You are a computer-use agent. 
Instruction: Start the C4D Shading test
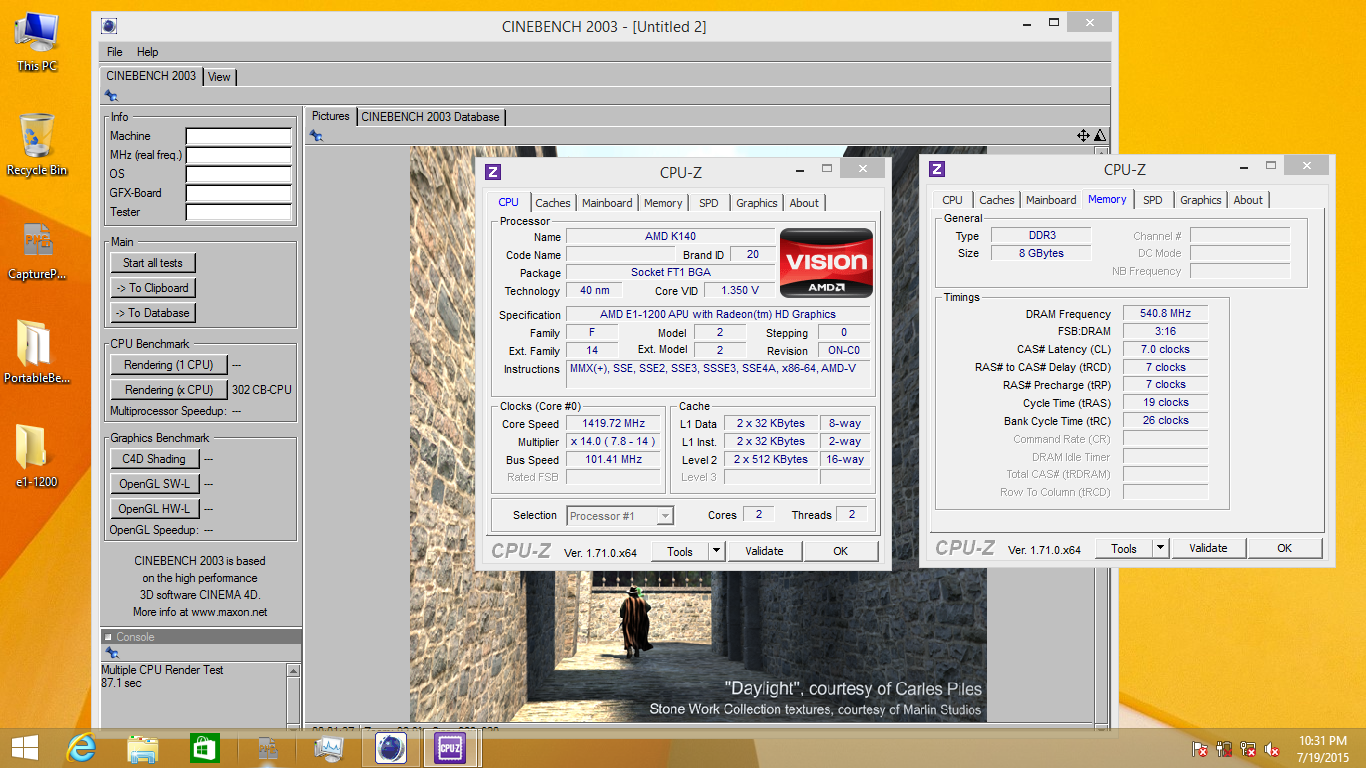point(154,459)
